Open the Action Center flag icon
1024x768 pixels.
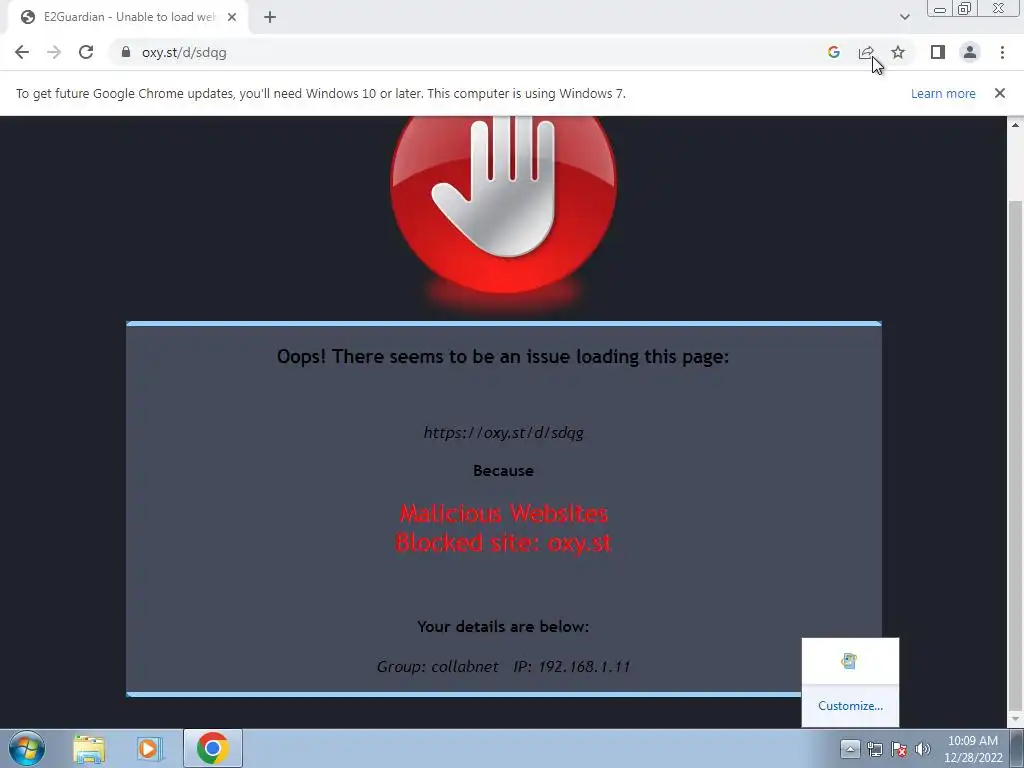[899, 749]
